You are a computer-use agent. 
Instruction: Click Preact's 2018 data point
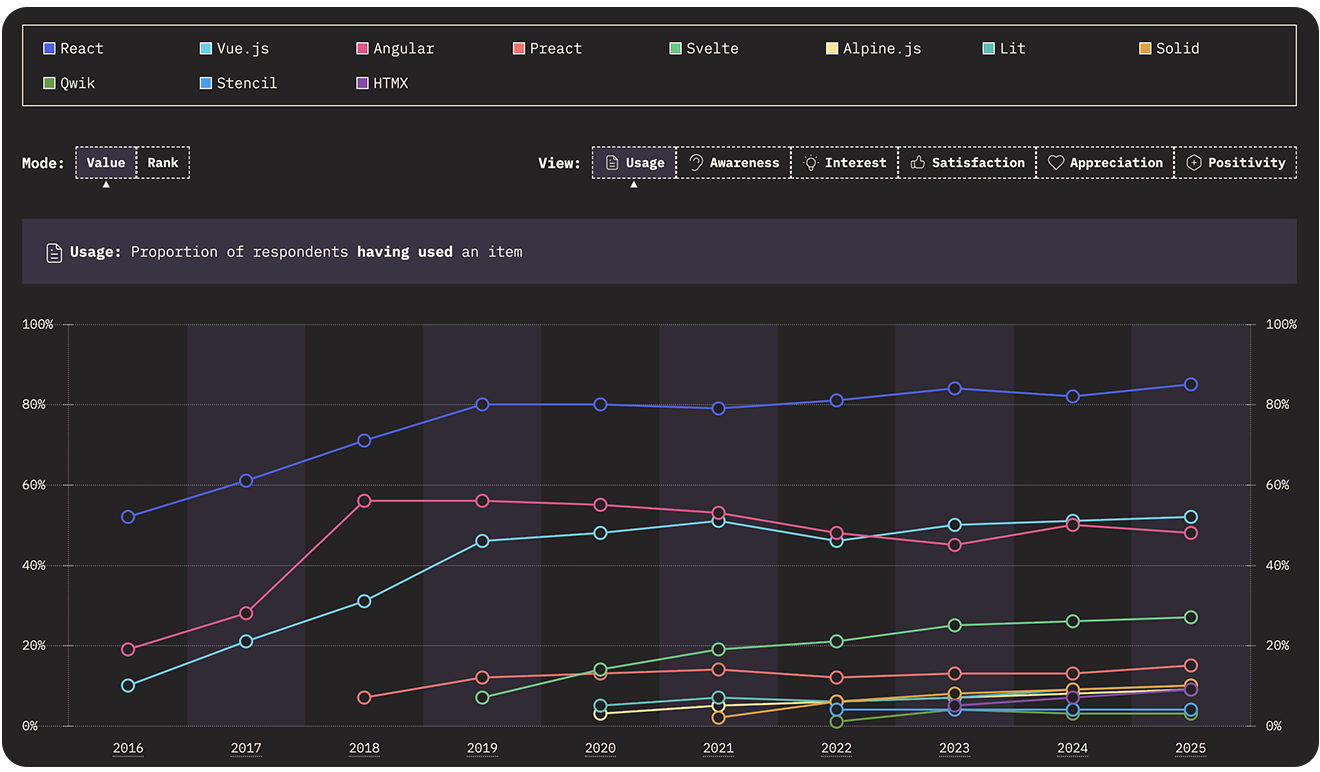[364, 698]
